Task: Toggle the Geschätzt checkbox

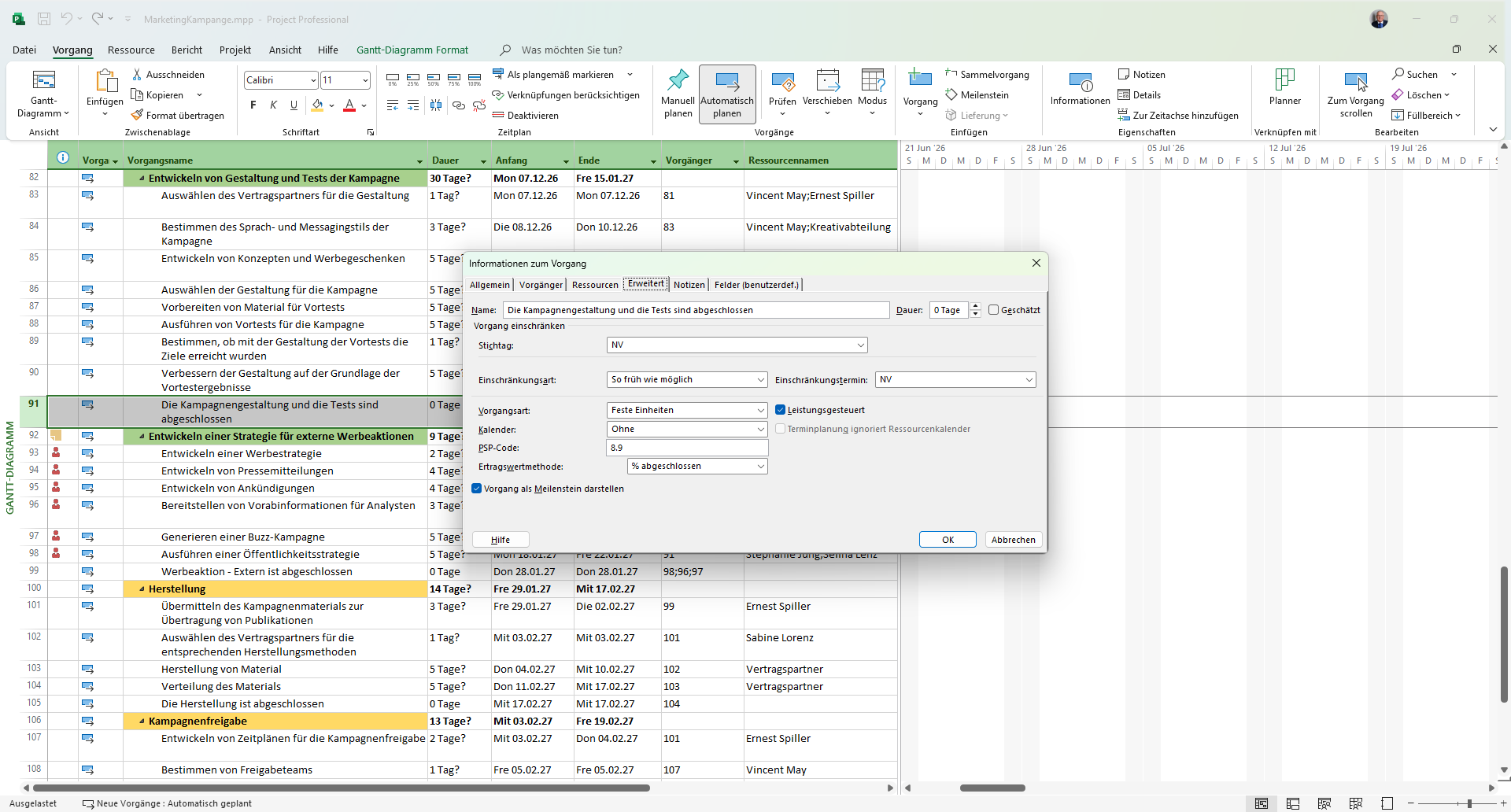Action: tap(993, 310)
